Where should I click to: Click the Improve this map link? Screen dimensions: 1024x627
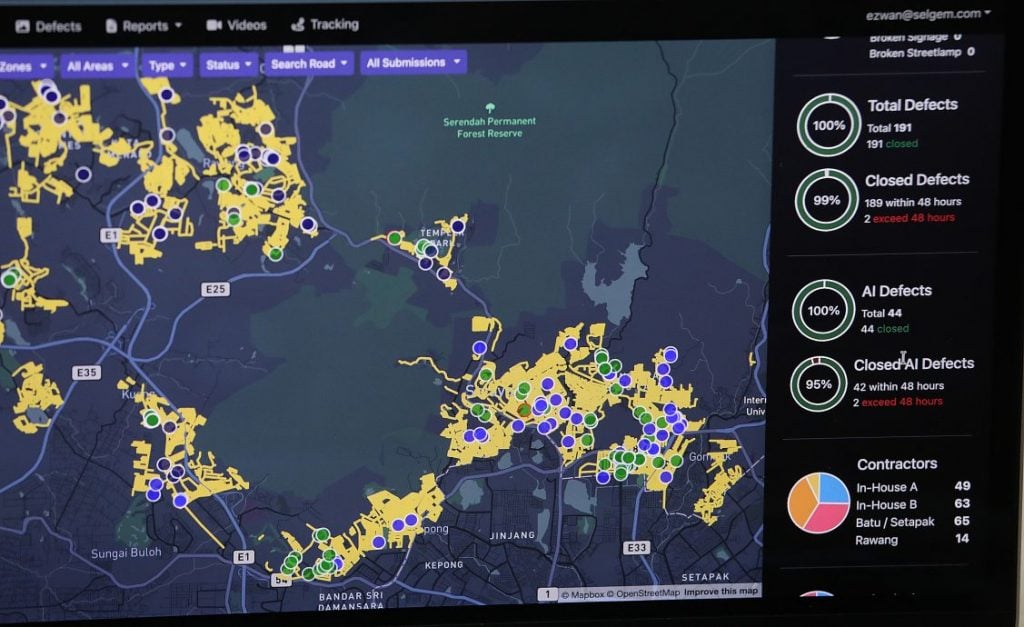720,592
